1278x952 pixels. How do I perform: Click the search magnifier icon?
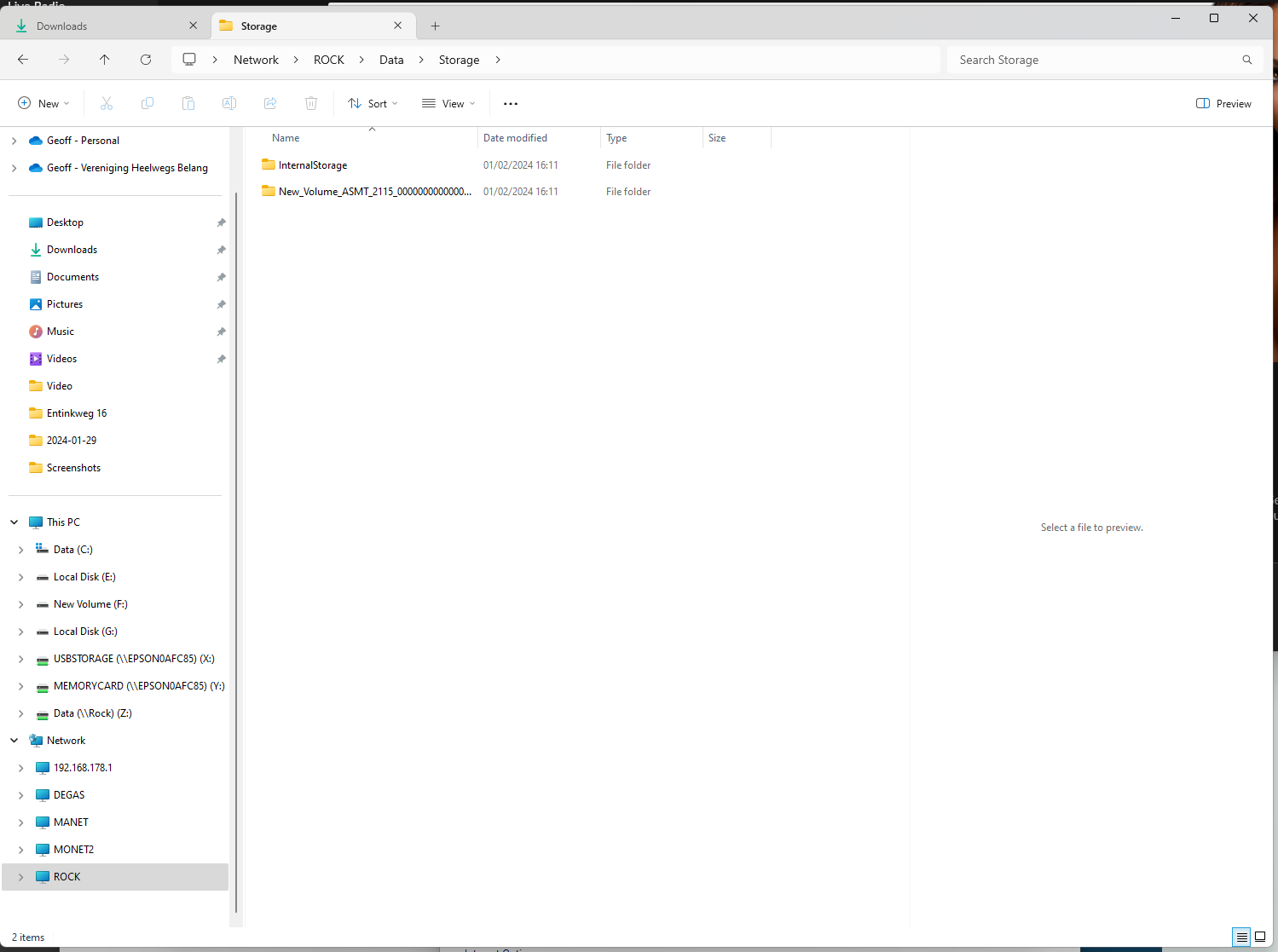click(x=1246, y=60)
